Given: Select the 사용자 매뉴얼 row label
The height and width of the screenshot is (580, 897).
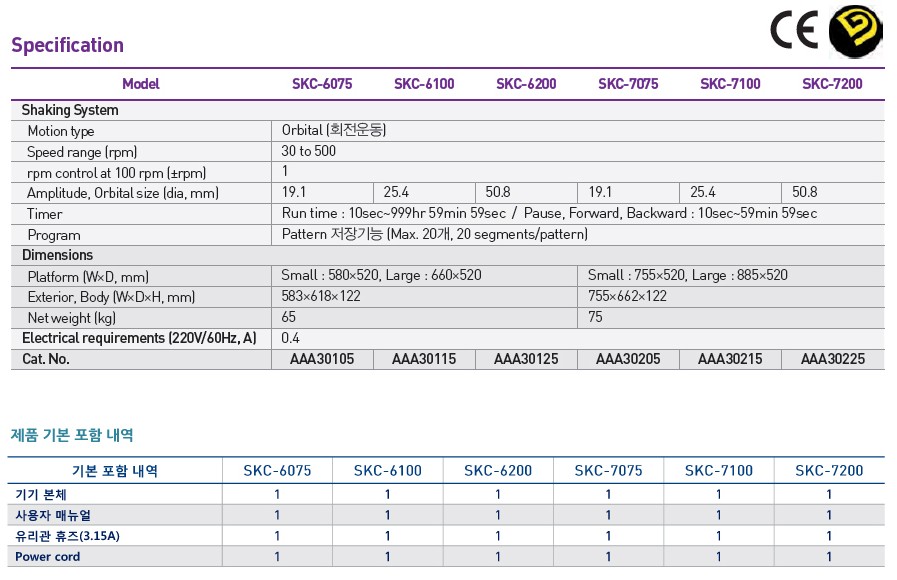Looking at the screenshot, I should (53, 515).
